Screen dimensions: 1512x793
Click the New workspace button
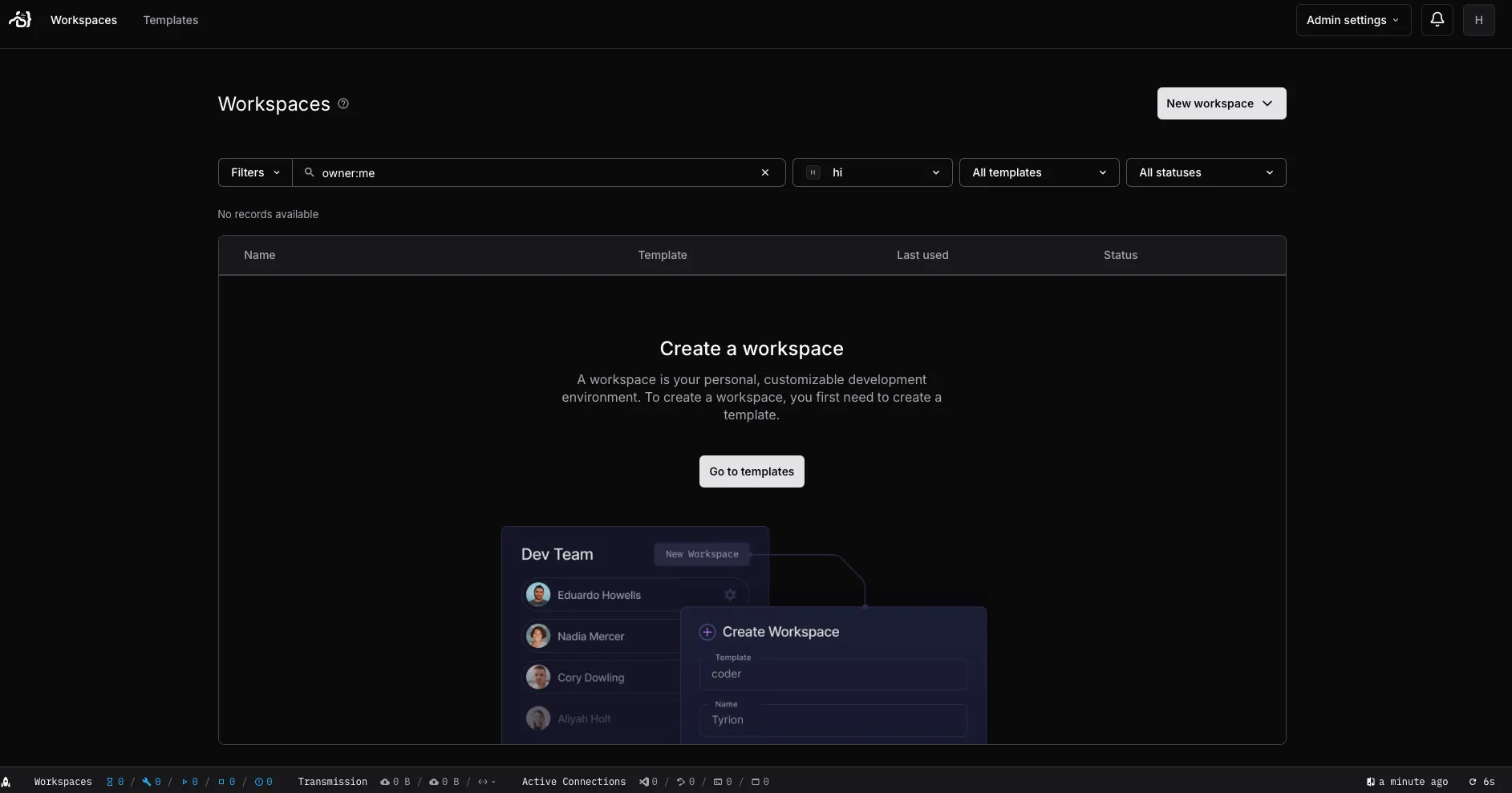(1221, 103)
